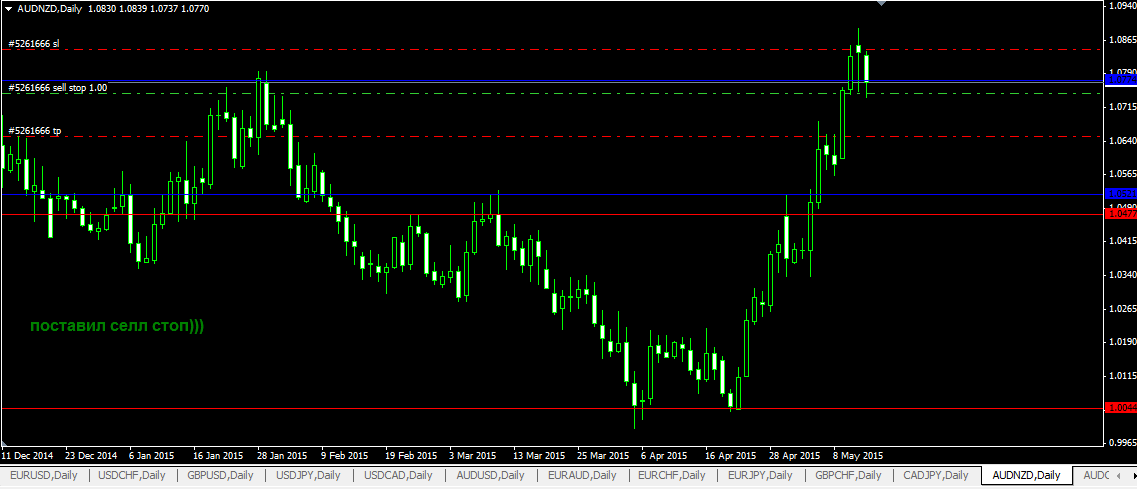Image resolution: width=1137 pixels, height=489 pixels.
Task: Switch to the EURUSD,Daily tab
Action: coord(43,475)
